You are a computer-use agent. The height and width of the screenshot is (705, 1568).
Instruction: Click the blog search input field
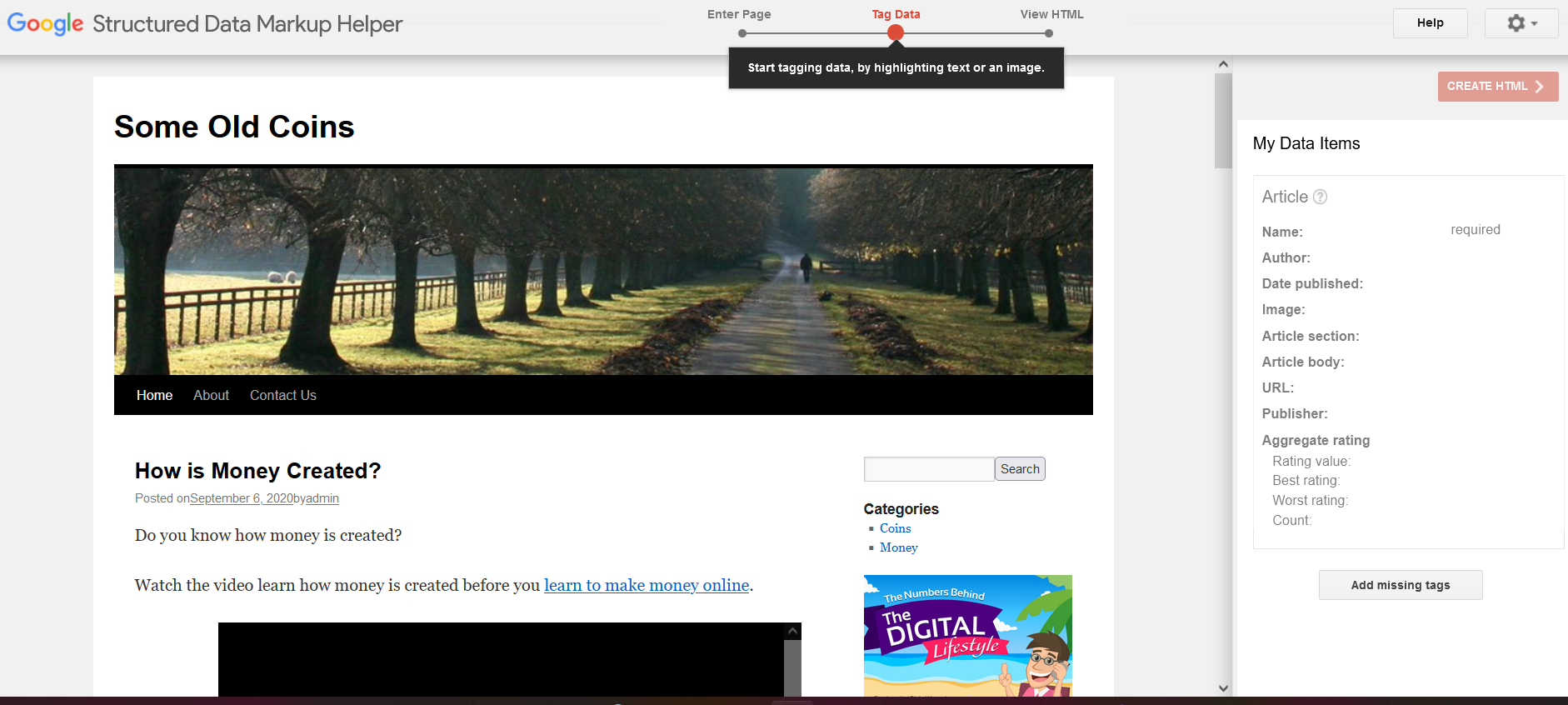point(928,469)
